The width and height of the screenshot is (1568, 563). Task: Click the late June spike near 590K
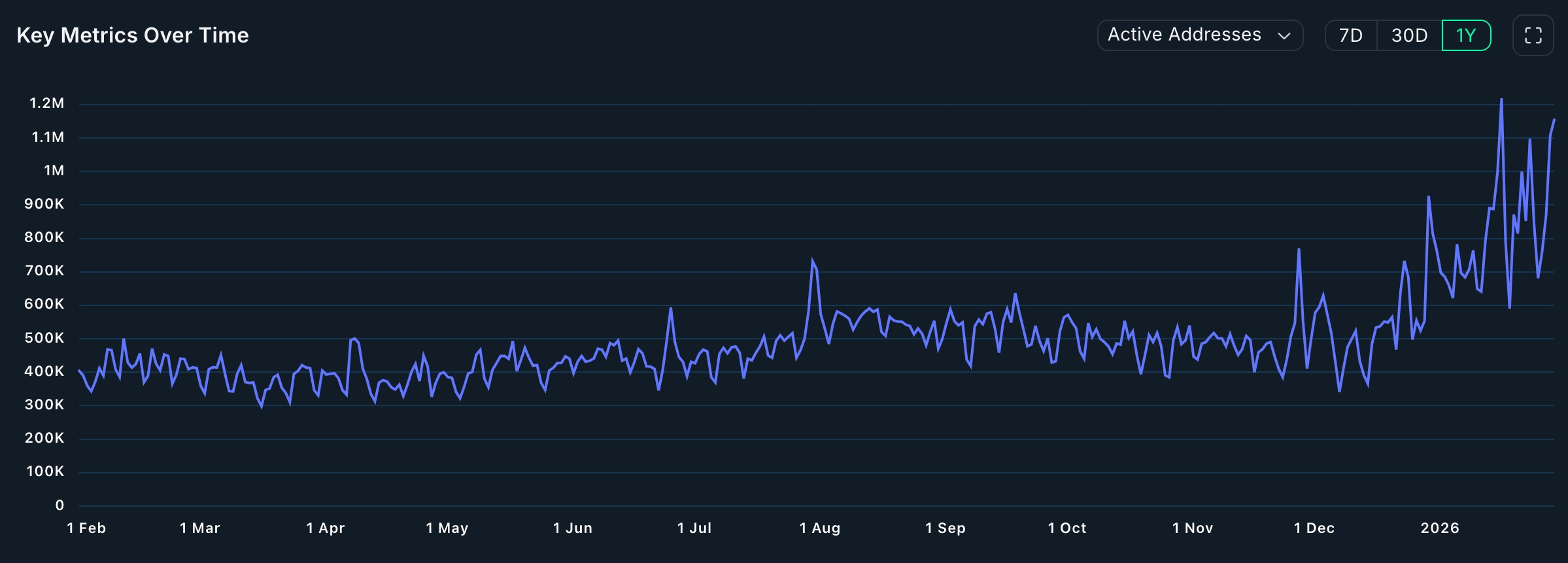pyautogui.click(x=670, y=308)
